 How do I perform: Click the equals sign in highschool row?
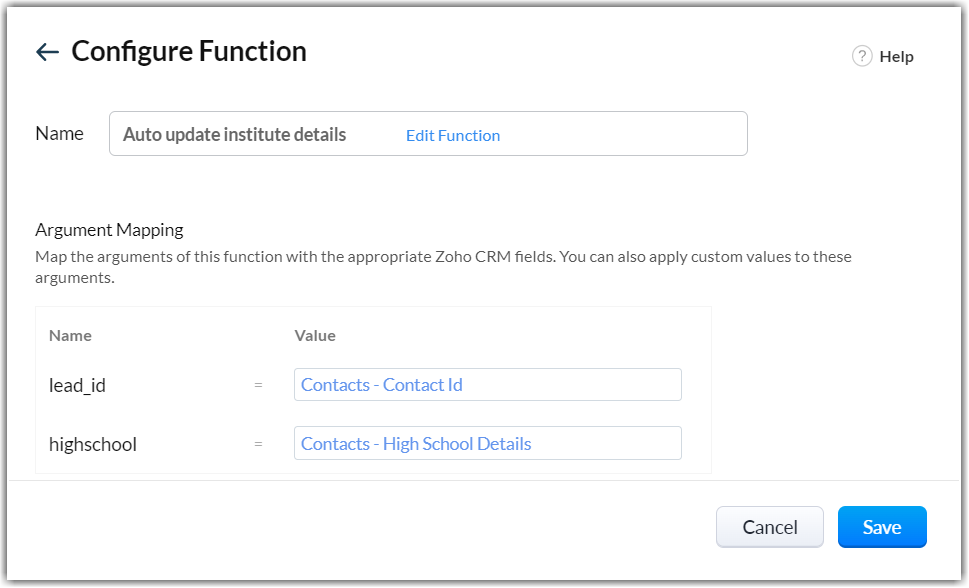(x=258, y=444)
